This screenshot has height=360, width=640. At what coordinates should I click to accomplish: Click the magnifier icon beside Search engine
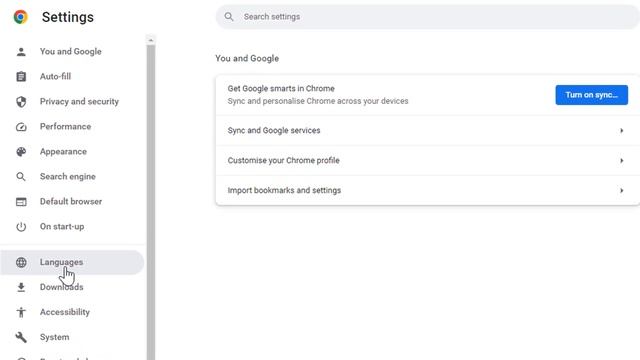point(21,177)
